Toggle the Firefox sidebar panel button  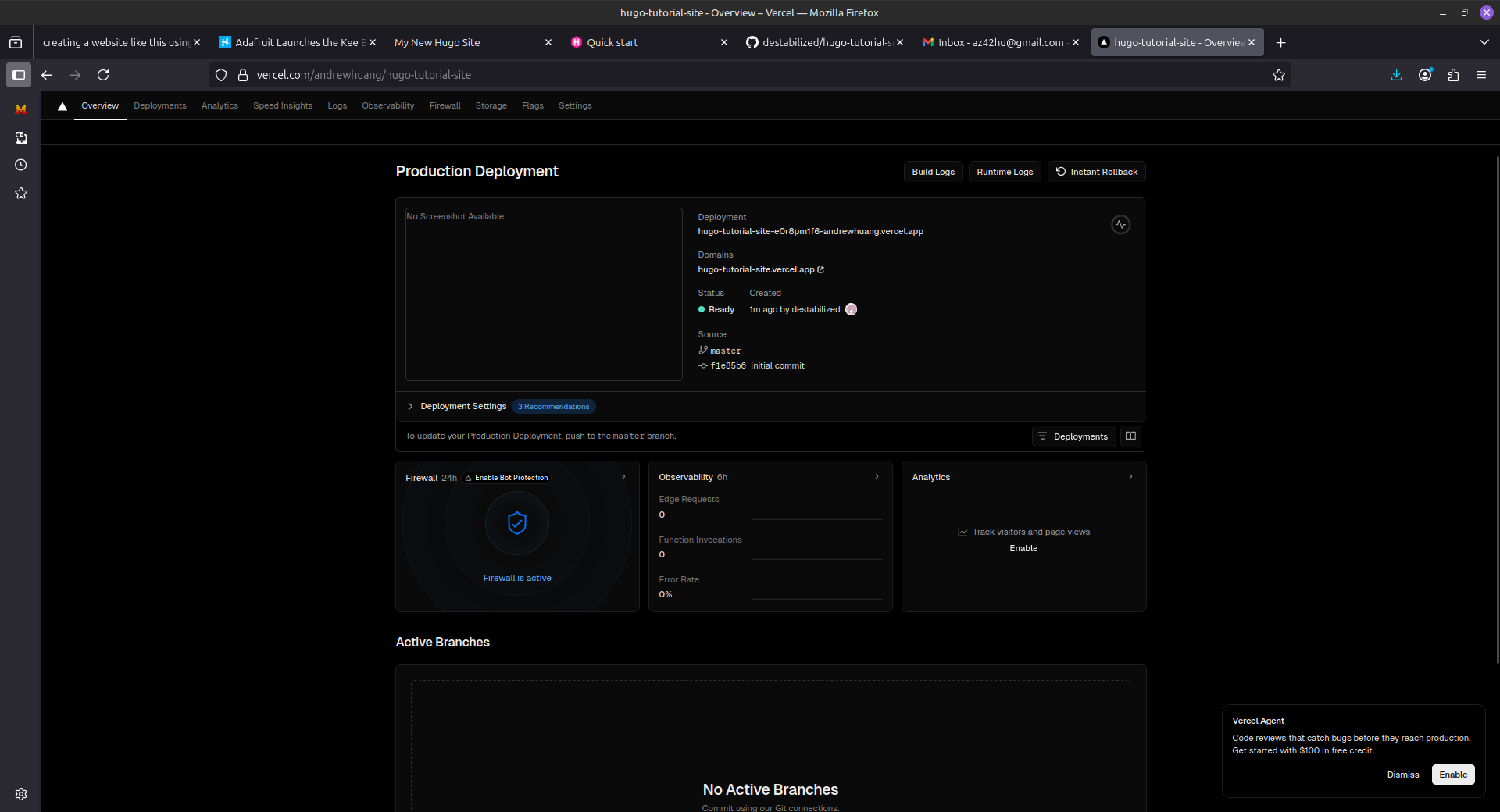point(19,75)
